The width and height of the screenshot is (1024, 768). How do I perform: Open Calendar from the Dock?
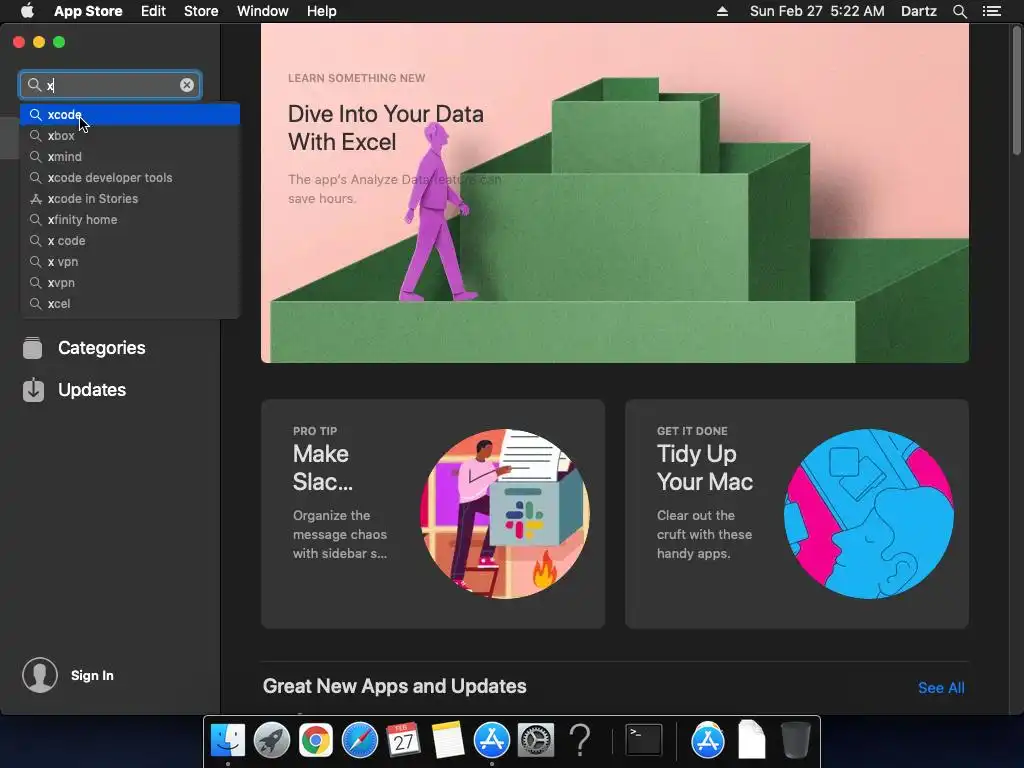pos(403,740)
